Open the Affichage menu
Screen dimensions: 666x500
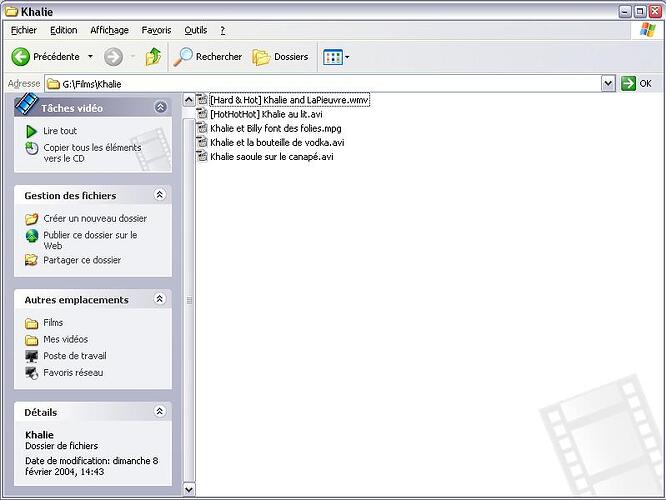click(x=109, y=31)
